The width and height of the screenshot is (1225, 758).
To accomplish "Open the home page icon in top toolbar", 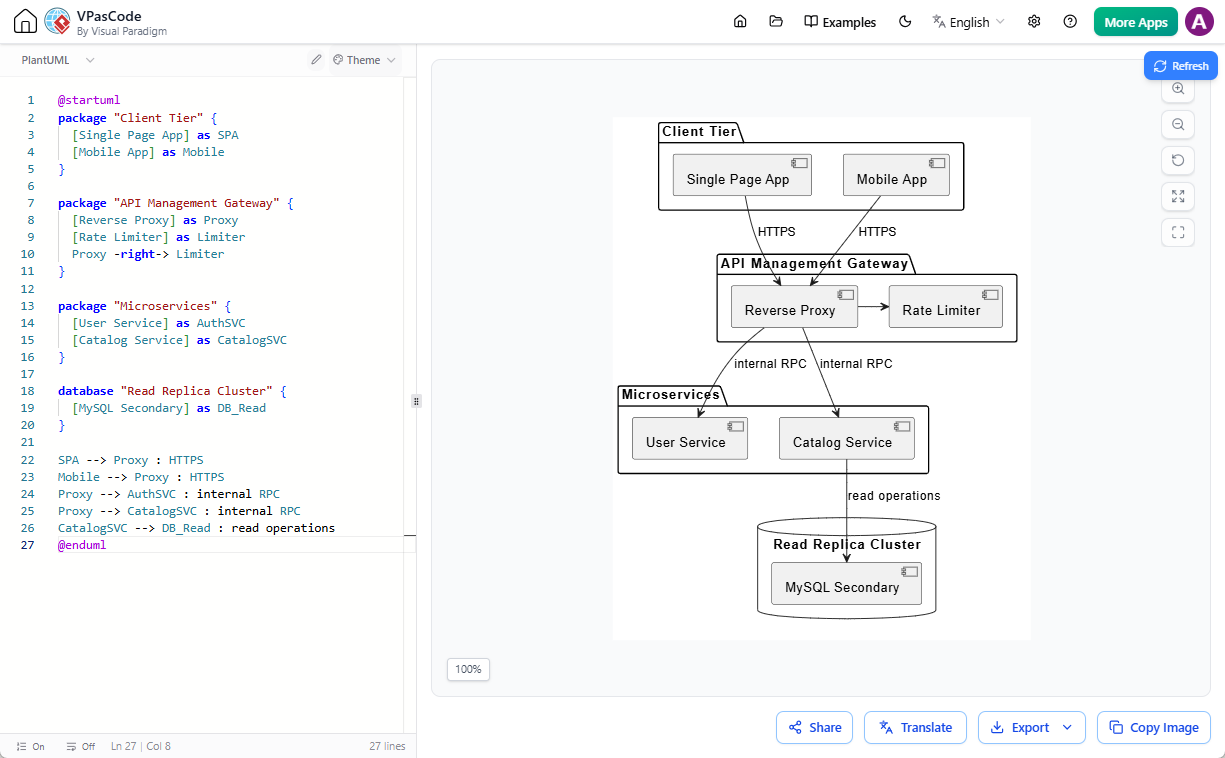I will [740, 22].
